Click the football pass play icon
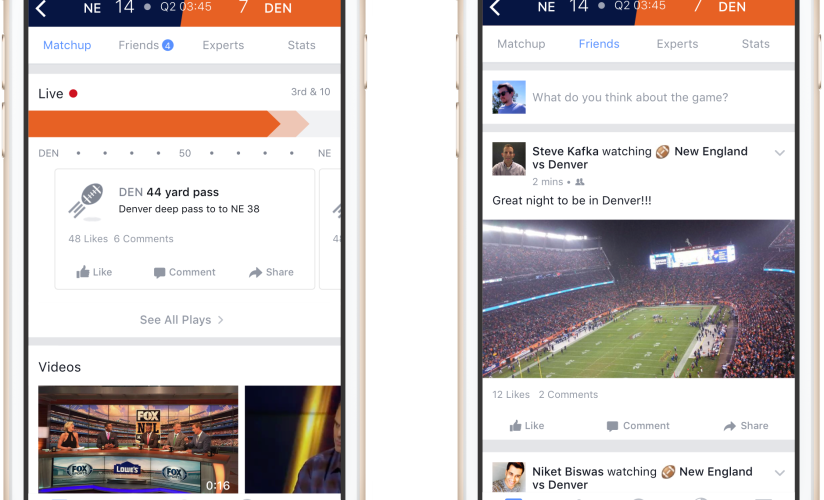The image size is (824, 500). 86,201
